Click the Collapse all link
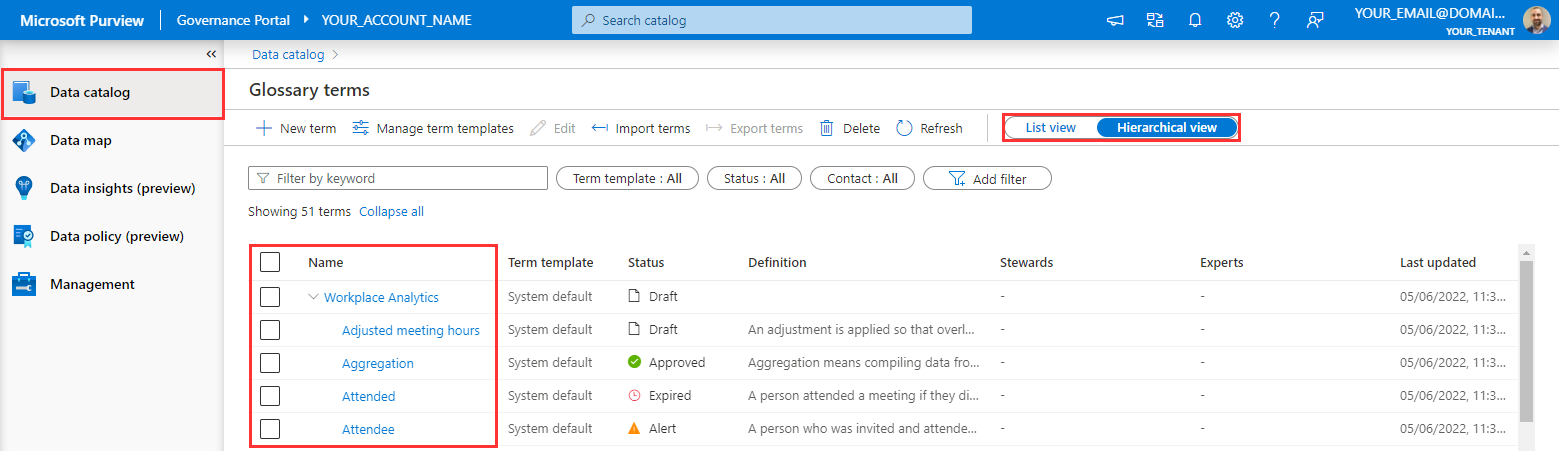Viewport: 1559px width, 451px height. [391, 212]
